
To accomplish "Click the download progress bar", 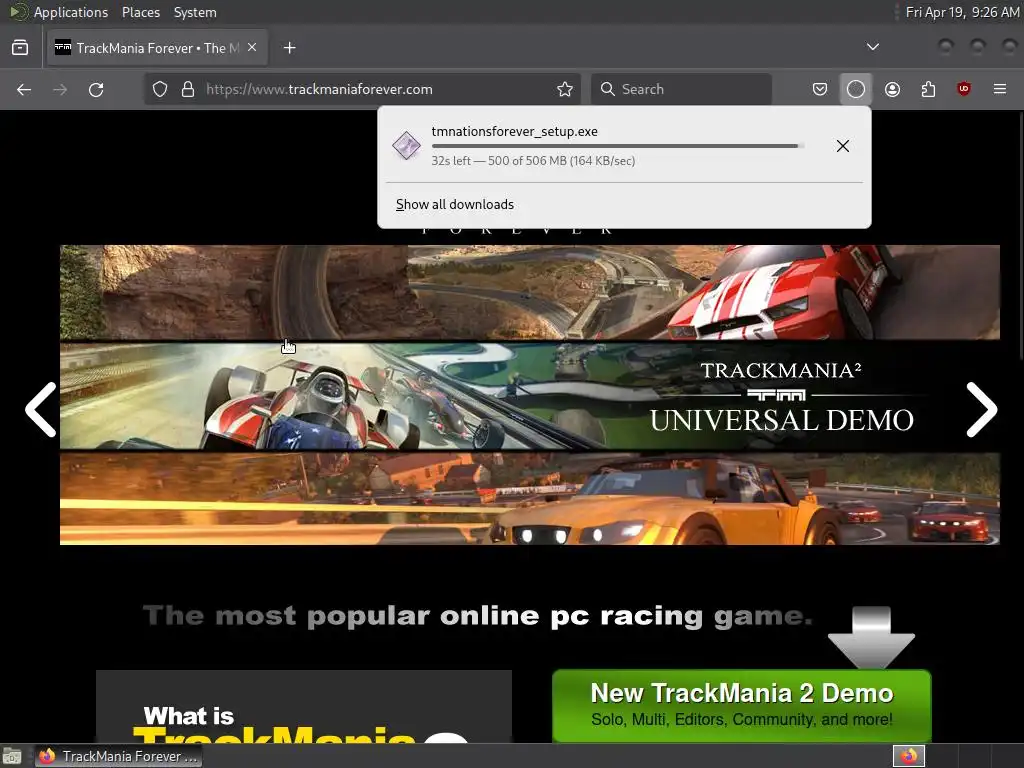I will (617, 146).
